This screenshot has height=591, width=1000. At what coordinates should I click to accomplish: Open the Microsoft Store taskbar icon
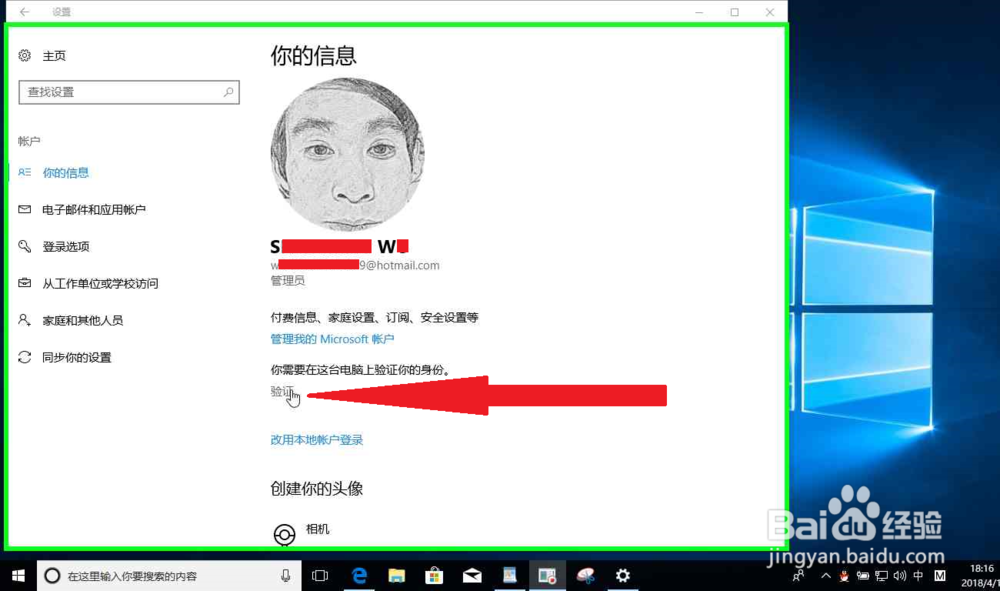434,575
